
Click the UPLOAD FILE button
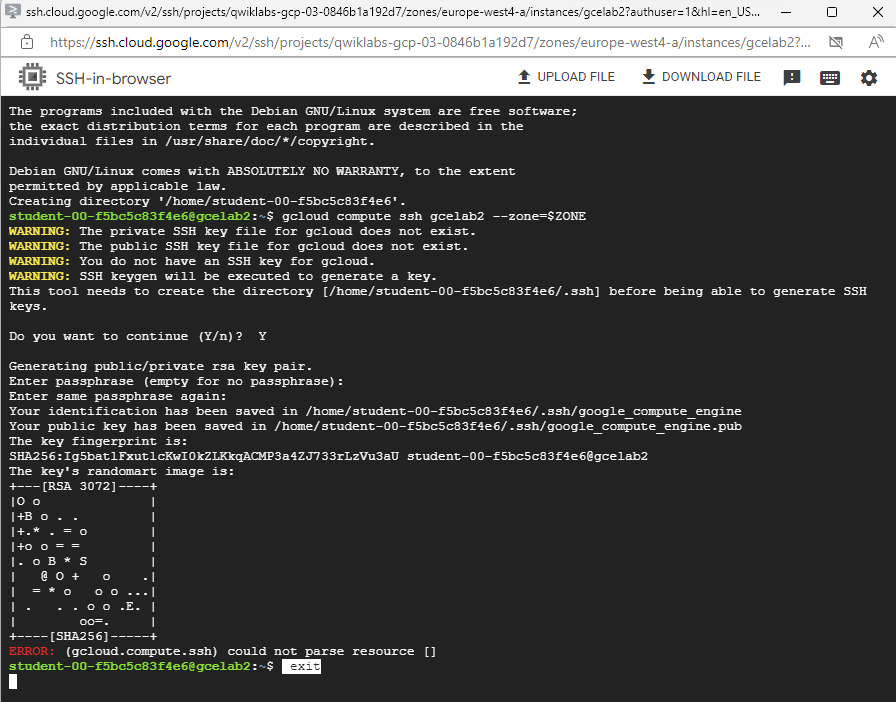(x=566, y=77)
